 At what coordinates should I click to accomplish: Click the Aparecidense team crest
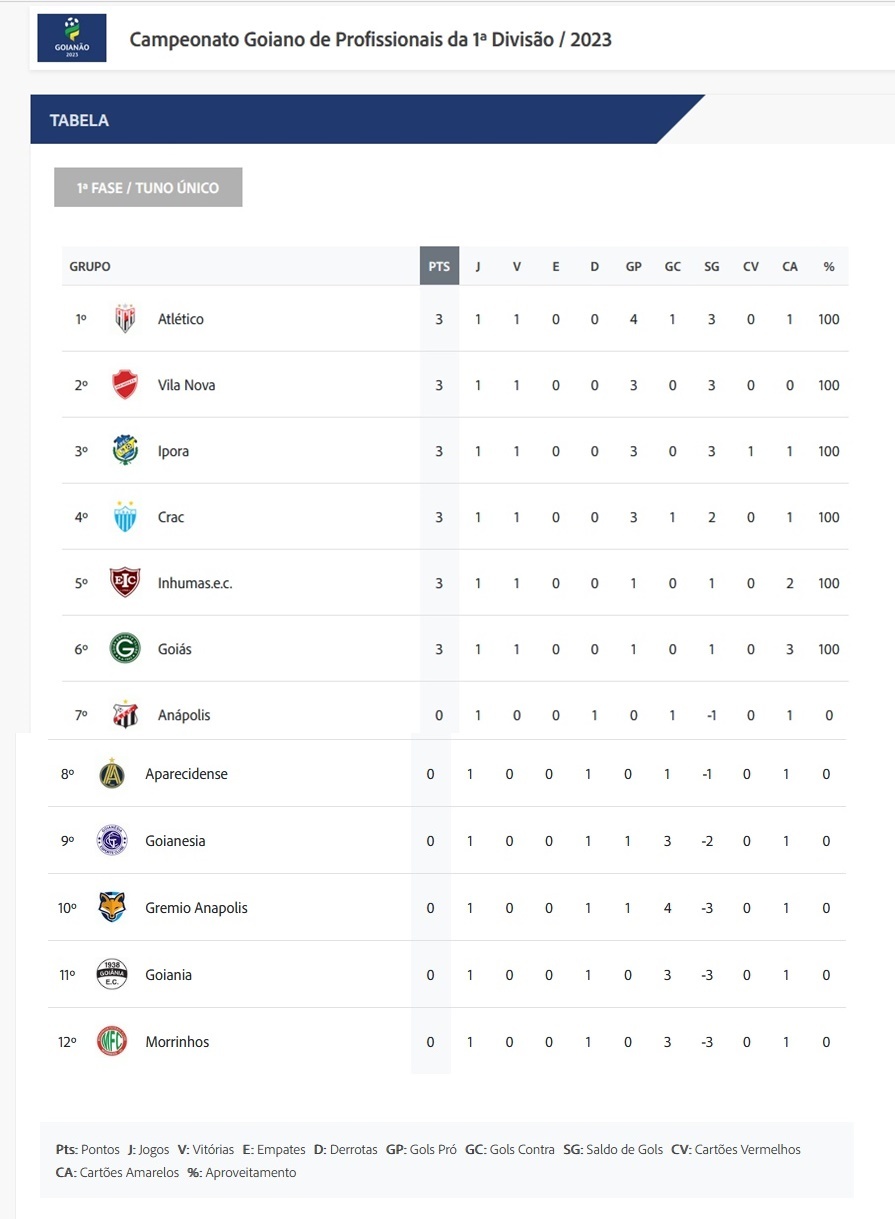click(112, 774)
